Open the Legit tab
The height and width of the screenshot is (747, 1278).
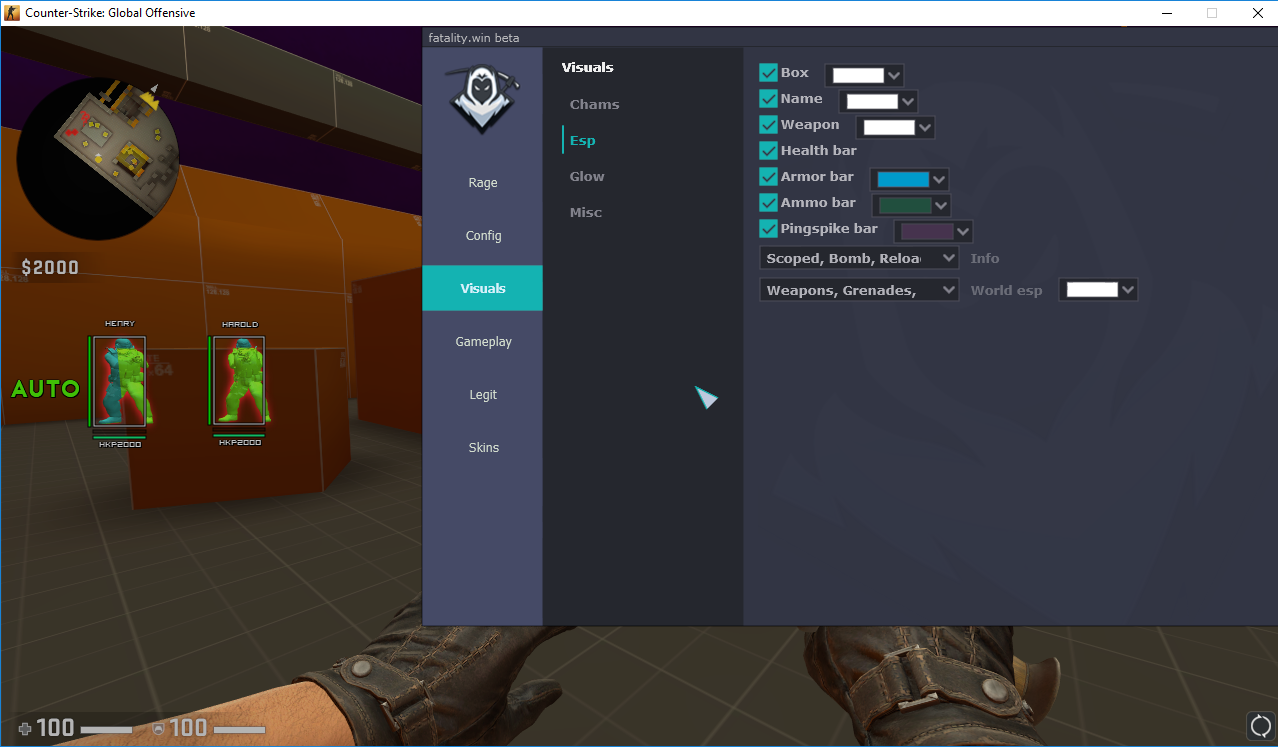point(483,395)
